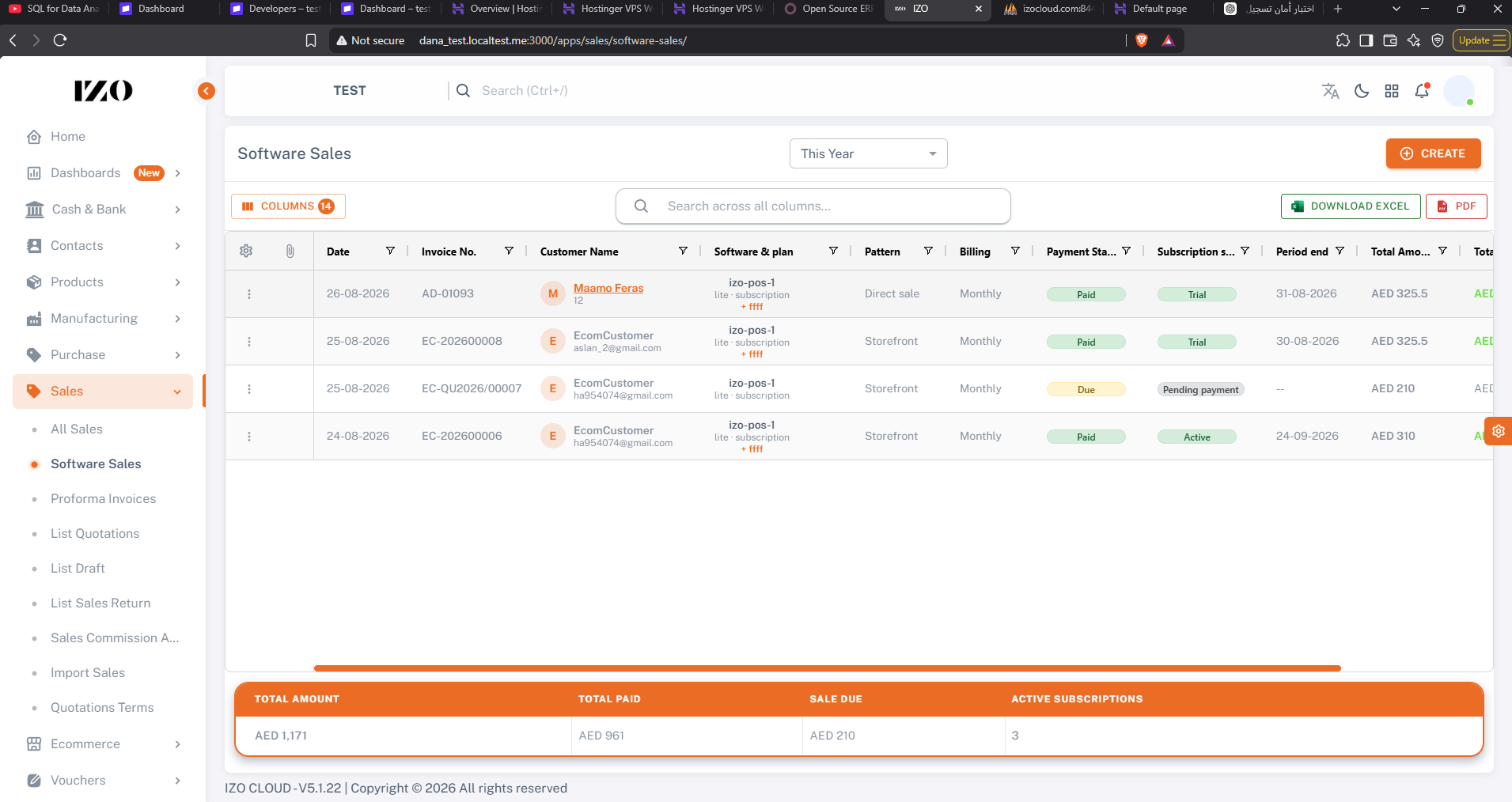The width and height of the screenshot is (1512, 802).
Task: Open Date column filter icon
Action: click(x=390, y=251)
